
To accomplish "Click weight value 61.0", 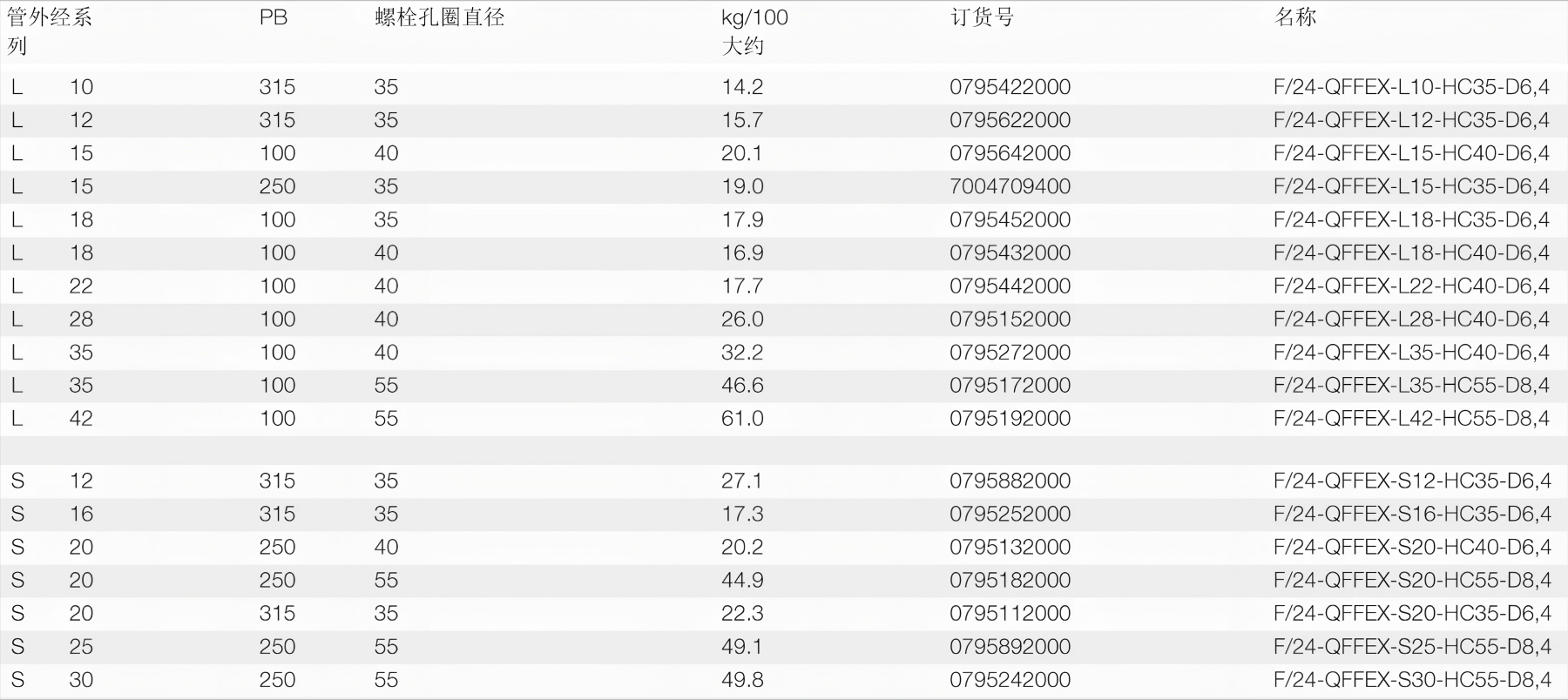I will (742, 419).
